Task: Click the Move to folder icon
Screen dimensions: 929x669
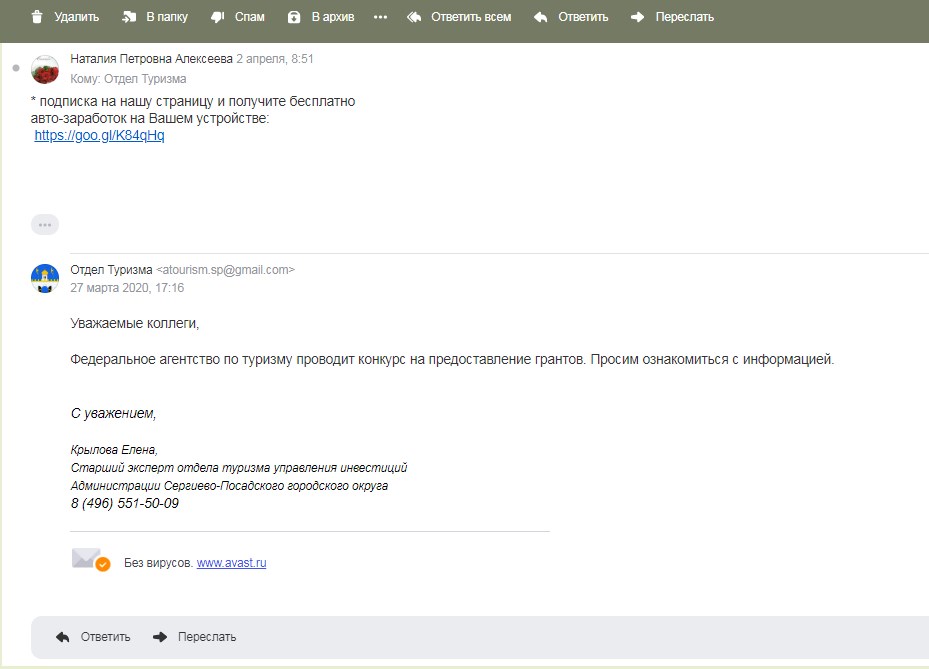Action: 129,17
